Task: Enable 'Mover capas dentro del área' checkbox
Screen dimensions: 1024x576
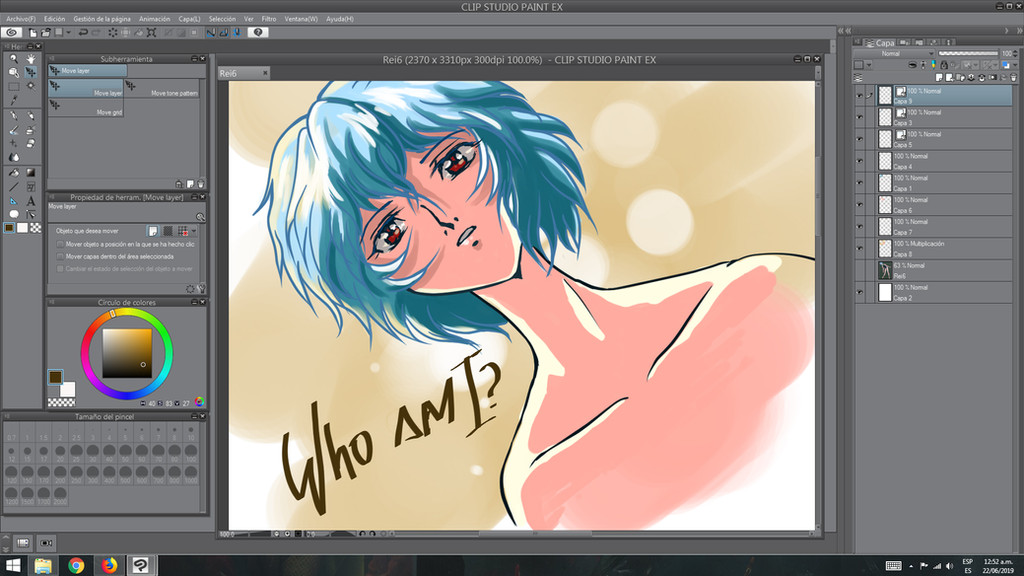Action: pyautogui.click(x=60, y=257)
